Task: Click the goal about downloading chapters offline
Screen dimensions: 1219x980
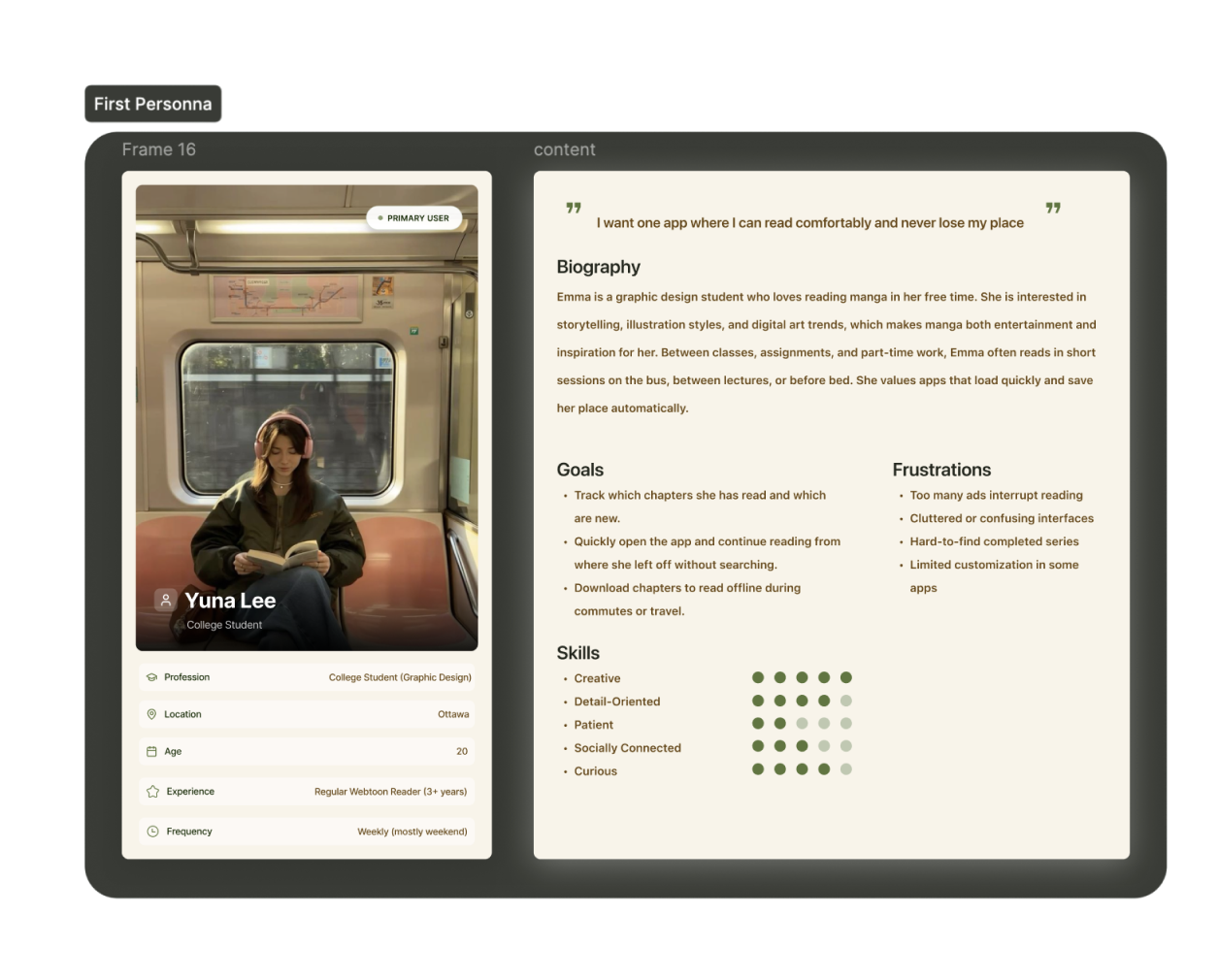Action: (x=687, y=600)
